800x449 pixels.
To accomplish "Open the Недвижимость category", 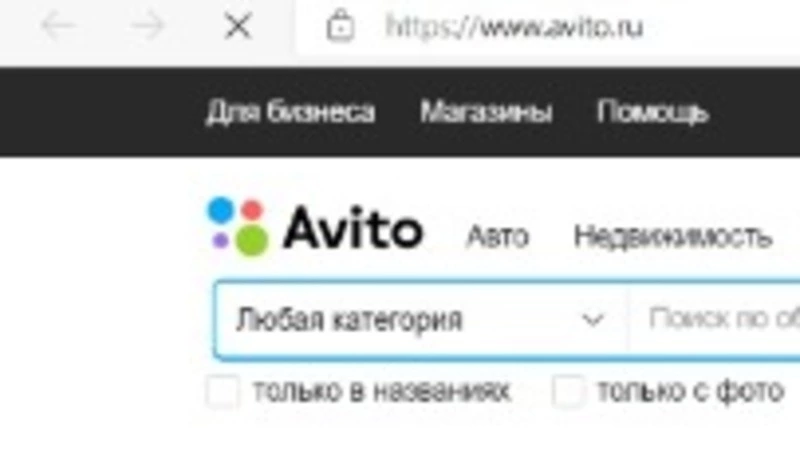I will 672,236.
